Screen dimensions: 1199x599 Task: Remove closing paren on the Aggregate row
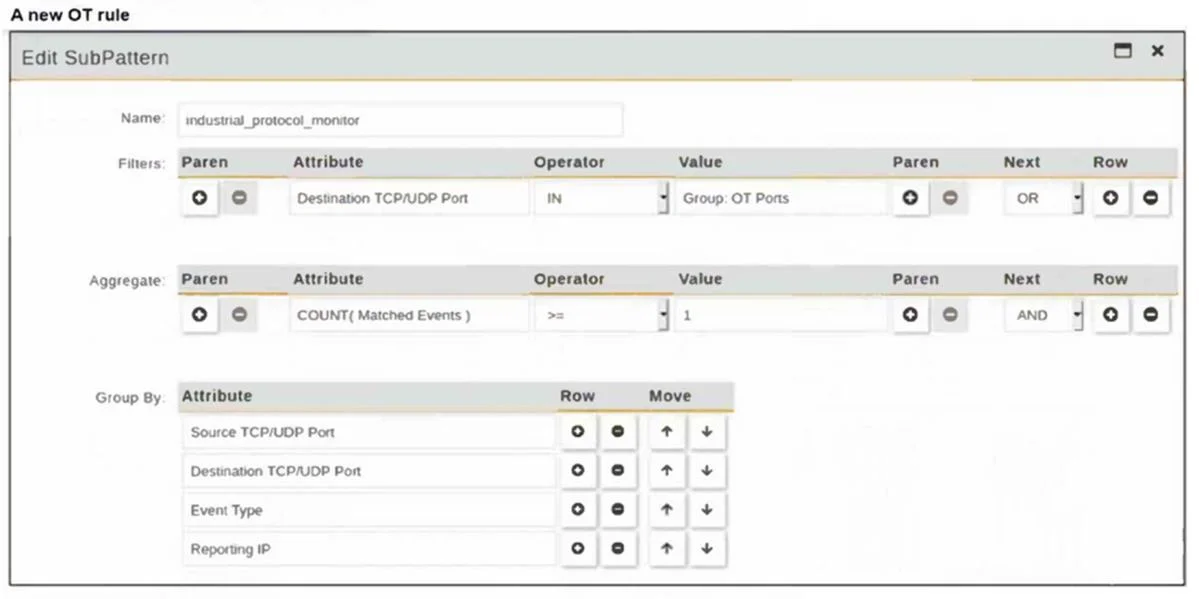(950, 315)
